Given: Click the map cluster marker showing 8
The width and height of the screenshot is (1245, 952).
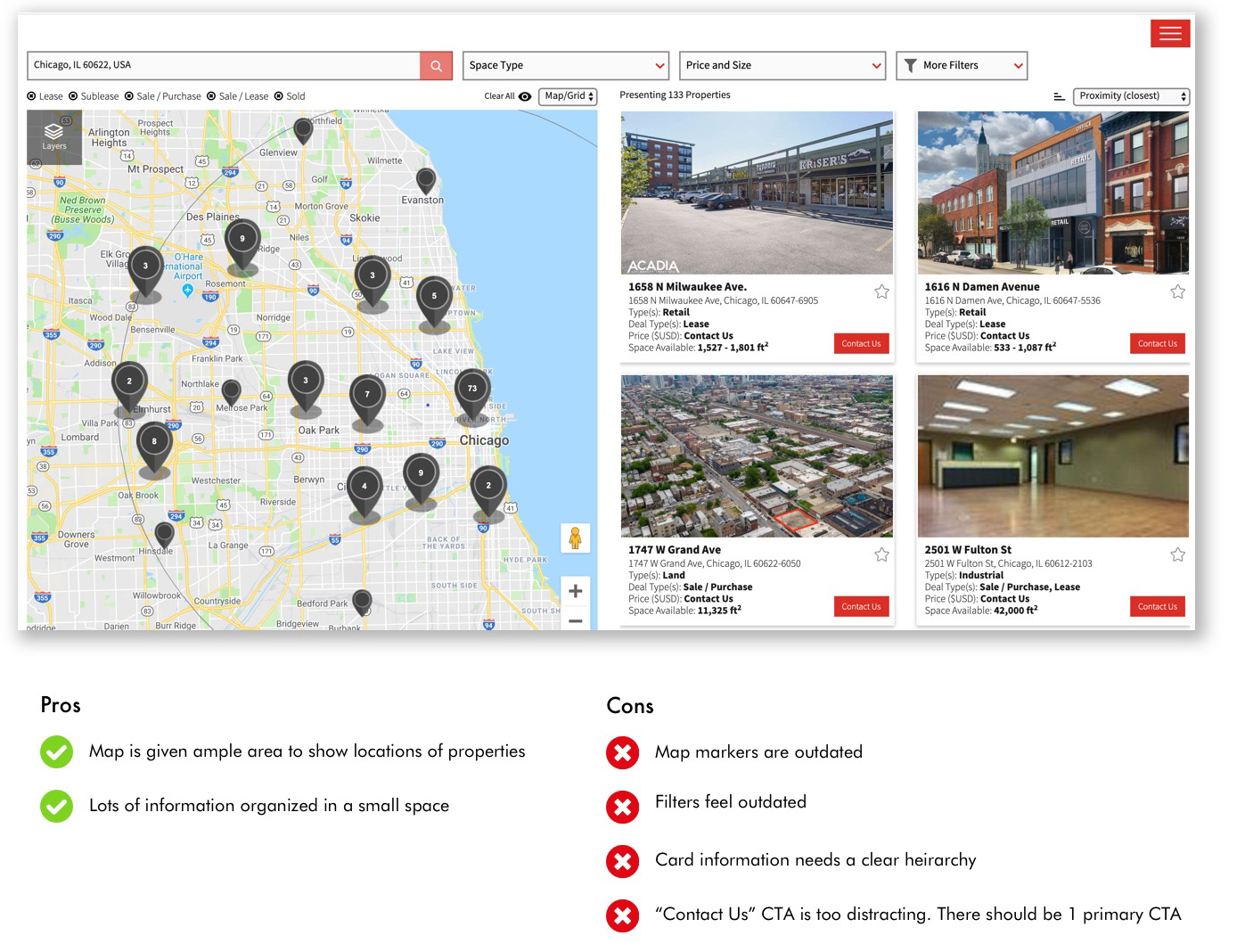Looking at the screenshot, I should (154, 445).
